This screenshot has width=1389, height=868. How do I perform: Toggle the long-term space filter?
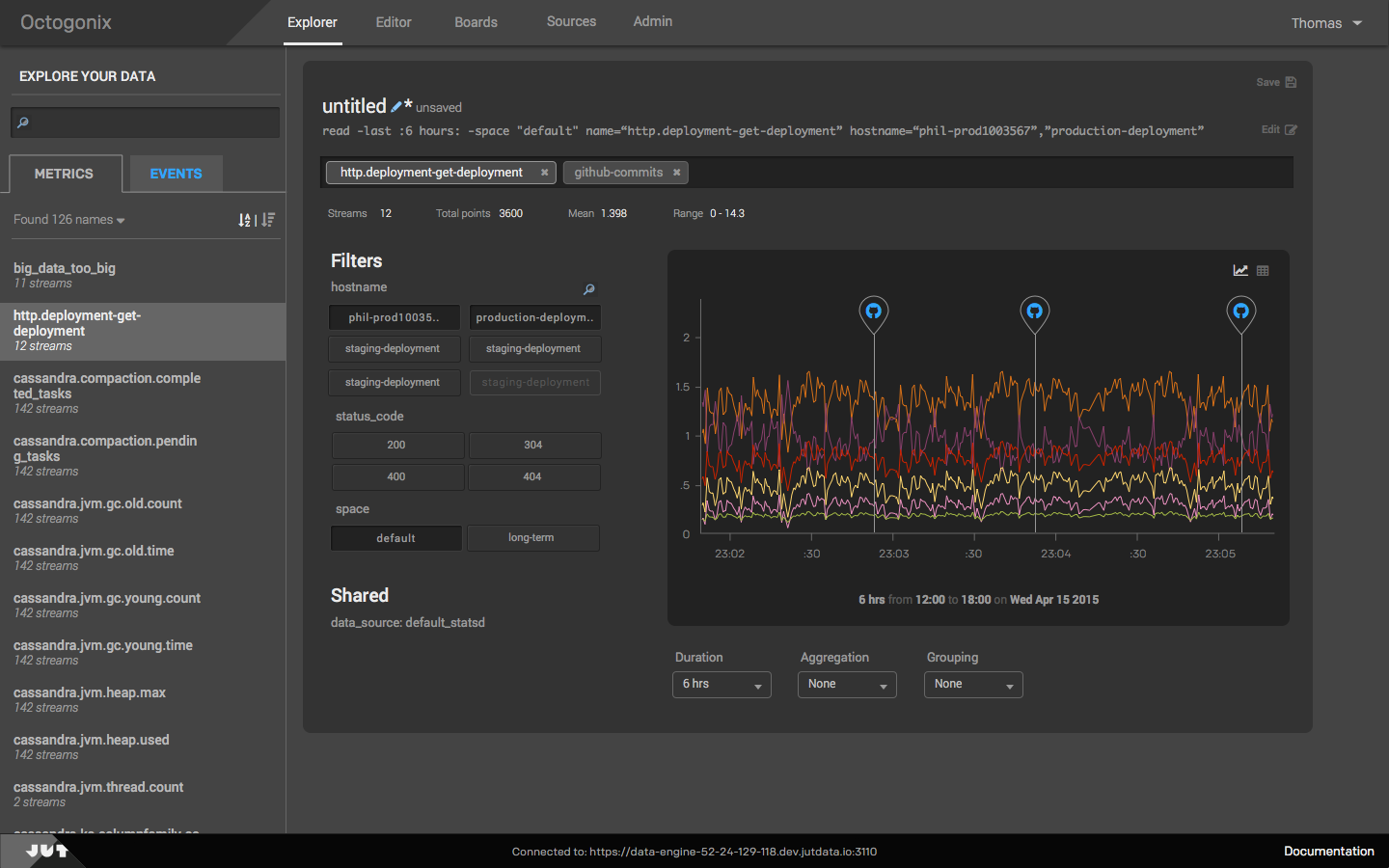tap(532, 538)
